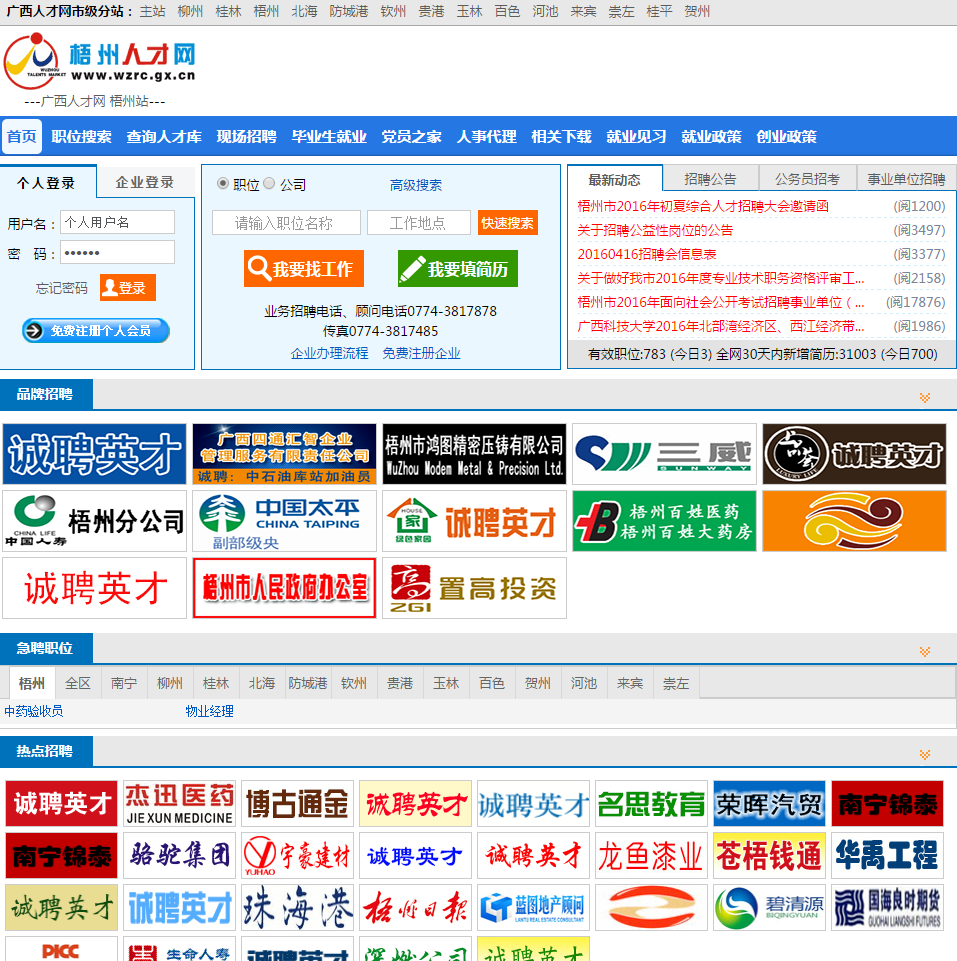957x961 pixels.
Task: Open the 梧州市人民政府办公室 banner
Action: 284,588
